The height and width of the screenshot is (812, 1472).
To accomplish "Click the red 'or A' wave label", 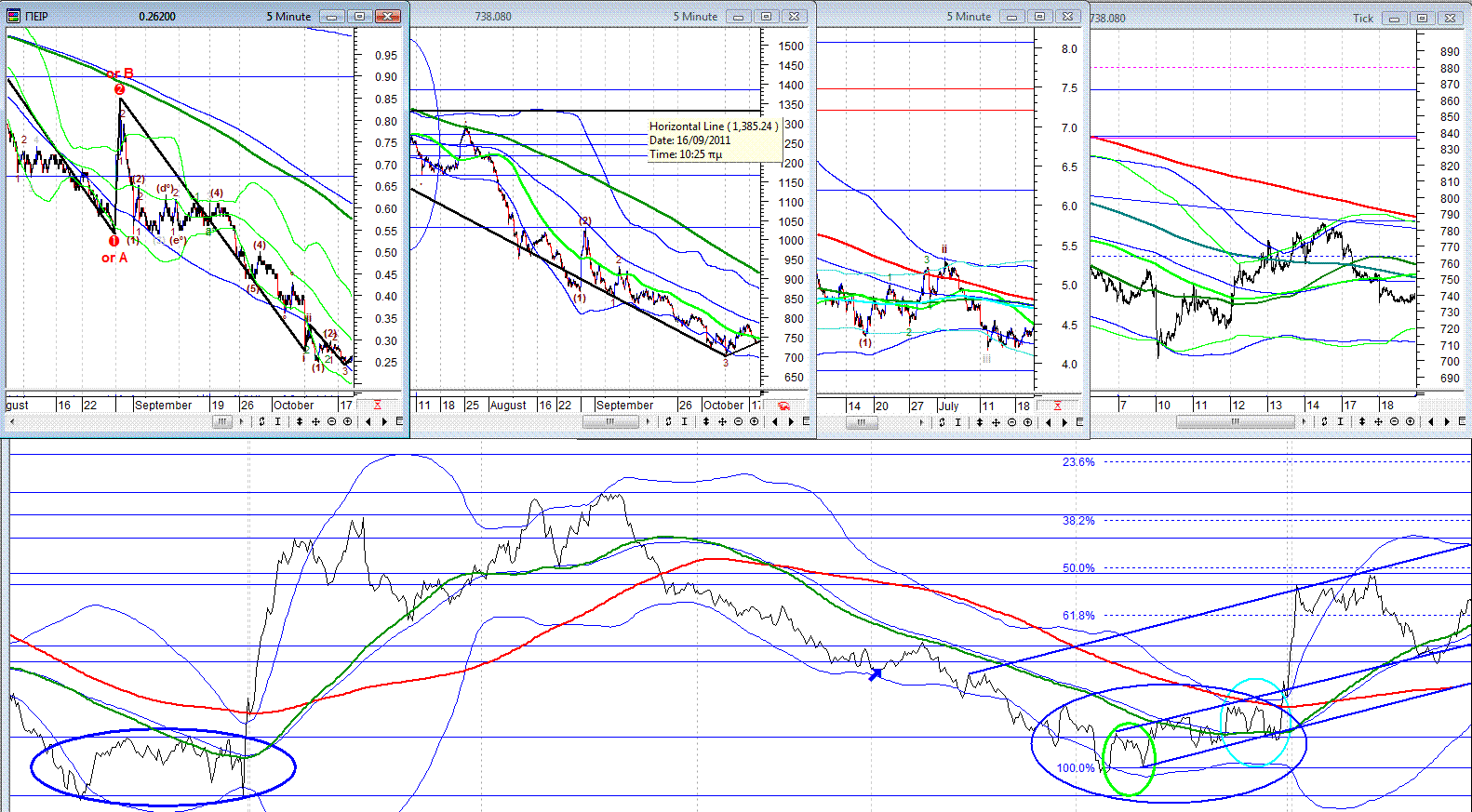I will point(114,258).
